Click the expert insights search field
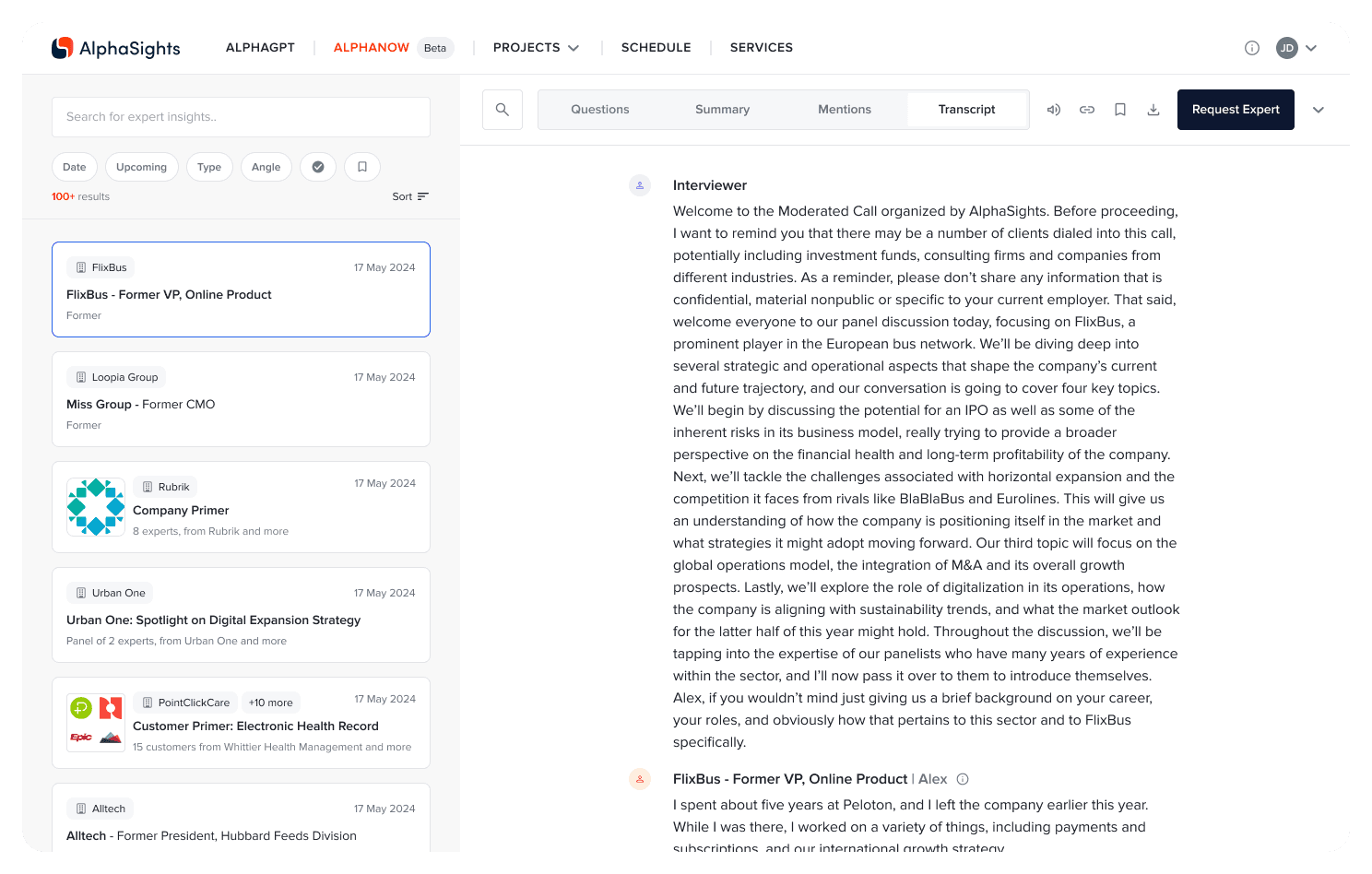This screenshot has width=1372, height=874. tap(241, 117)
